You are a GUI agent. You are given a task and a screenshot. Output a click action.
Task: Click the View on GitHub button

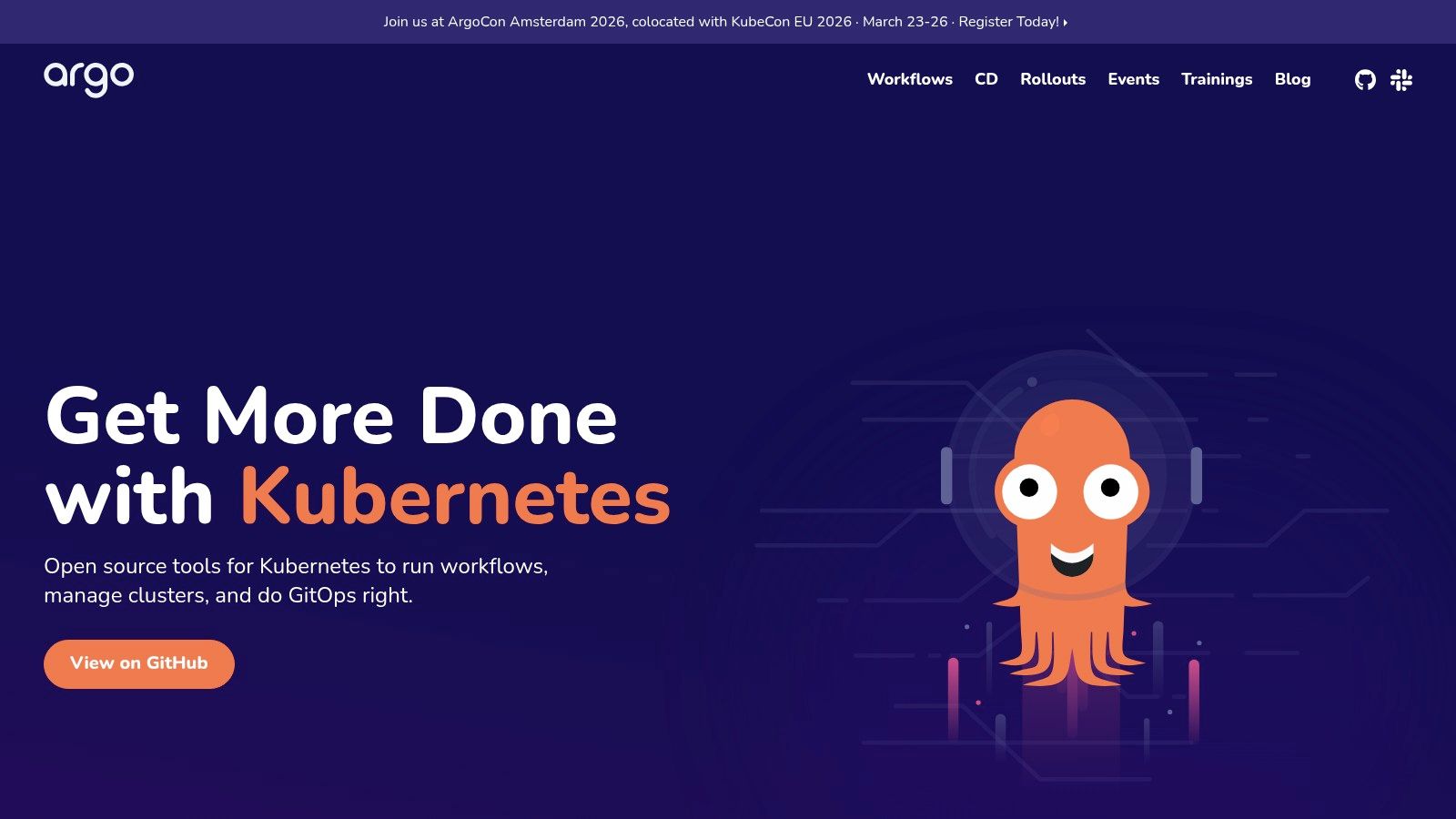point(139,664)
